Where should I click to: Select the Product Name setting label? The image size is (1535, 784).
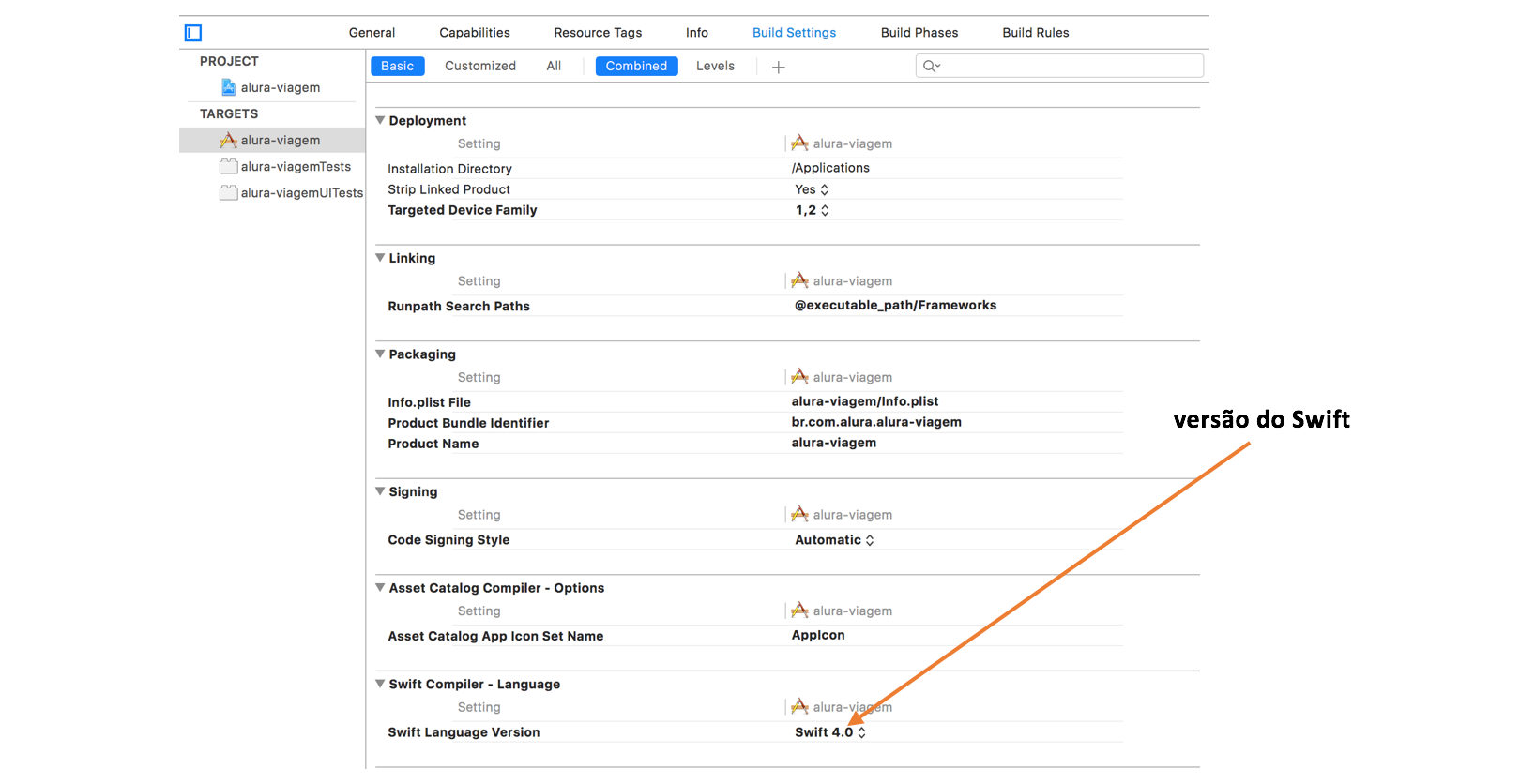click(433, 444)
